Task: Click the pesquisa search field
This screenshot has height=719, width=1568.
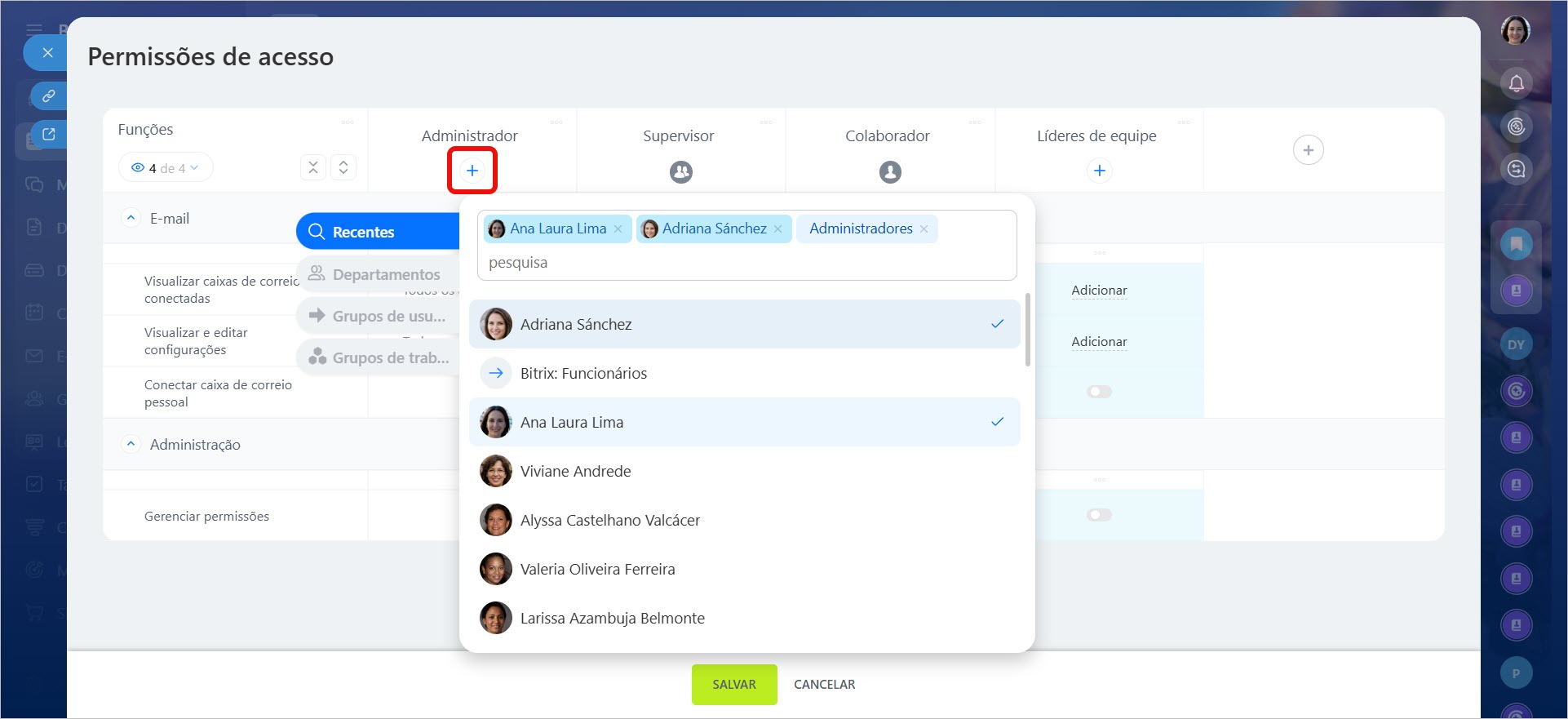Action: (x=746, y=263)
